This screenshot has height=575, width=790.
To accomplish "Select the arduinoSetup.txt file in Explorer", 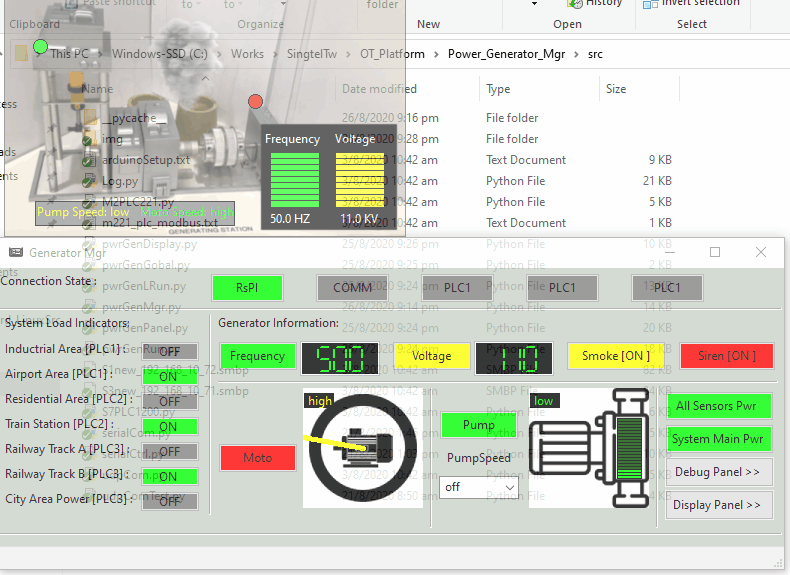I will (x=146, y=160).
